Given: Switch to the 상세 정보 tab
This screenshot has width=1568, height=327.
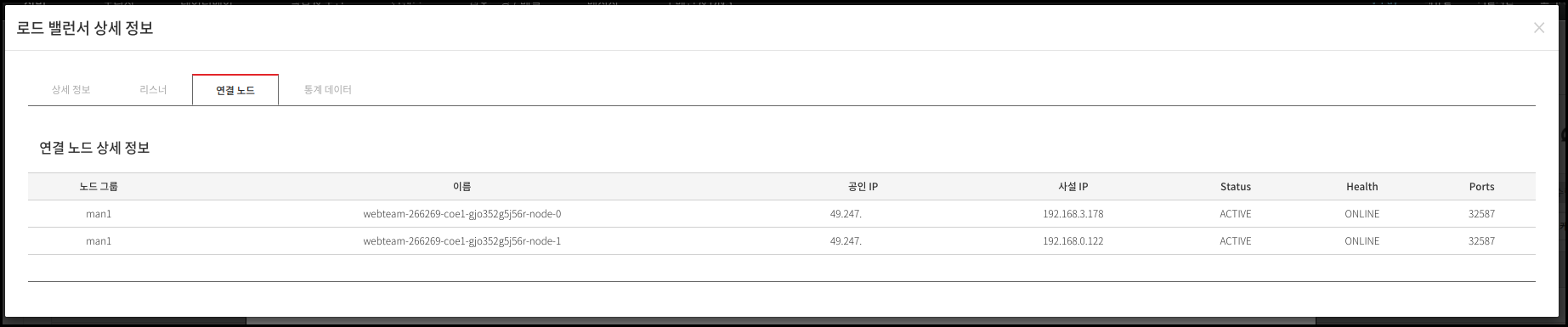Looking at the screenshot, I should coord(71,89).
